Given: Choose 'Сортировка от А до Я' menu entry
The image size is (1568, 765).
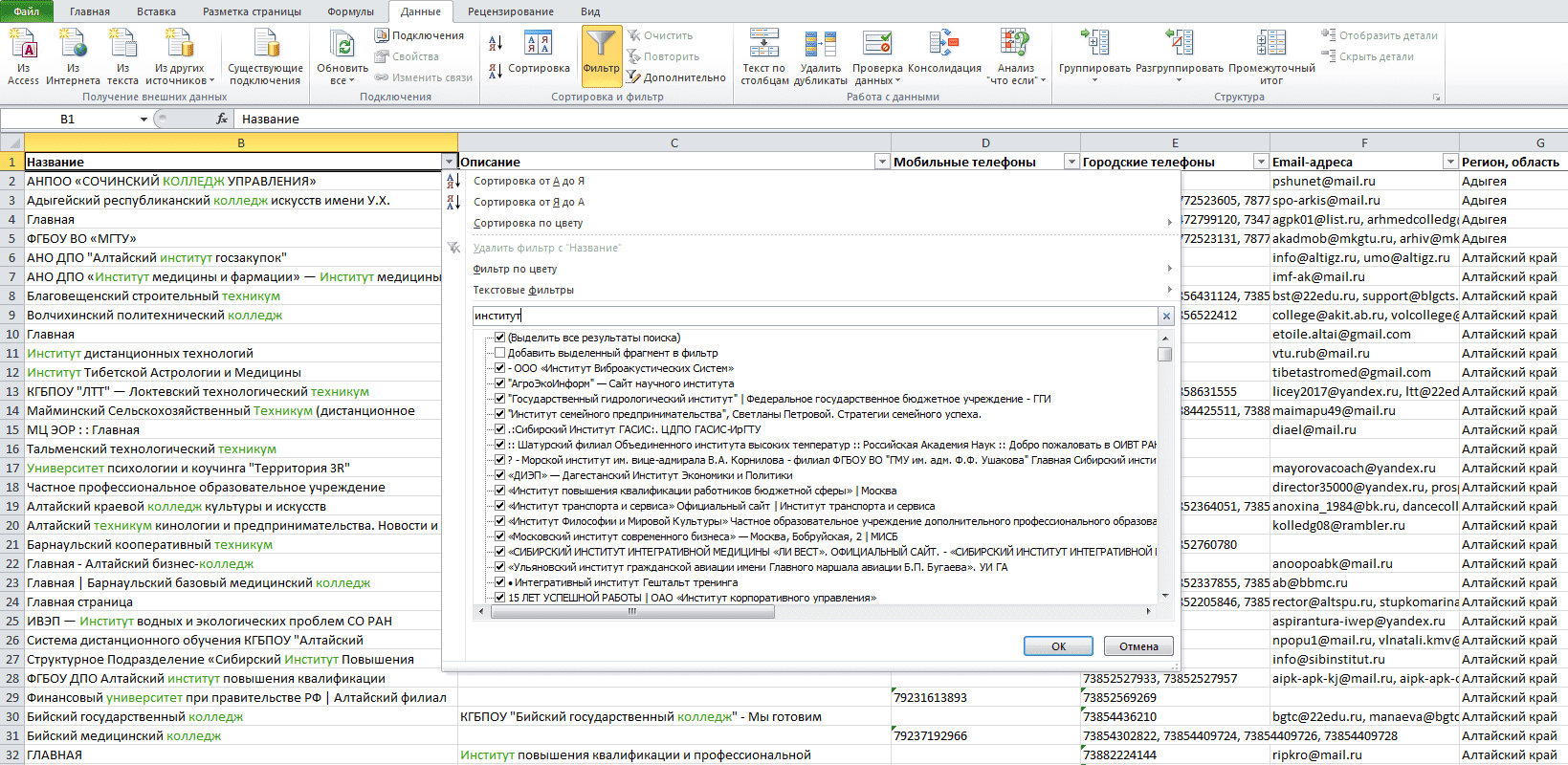Looking at the screenshot, I should (x=529, y=181).
